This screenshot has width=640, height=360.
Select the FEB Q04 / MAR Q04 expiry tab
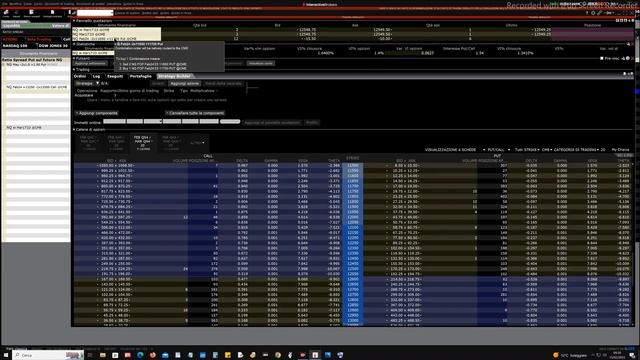[142, 143]
